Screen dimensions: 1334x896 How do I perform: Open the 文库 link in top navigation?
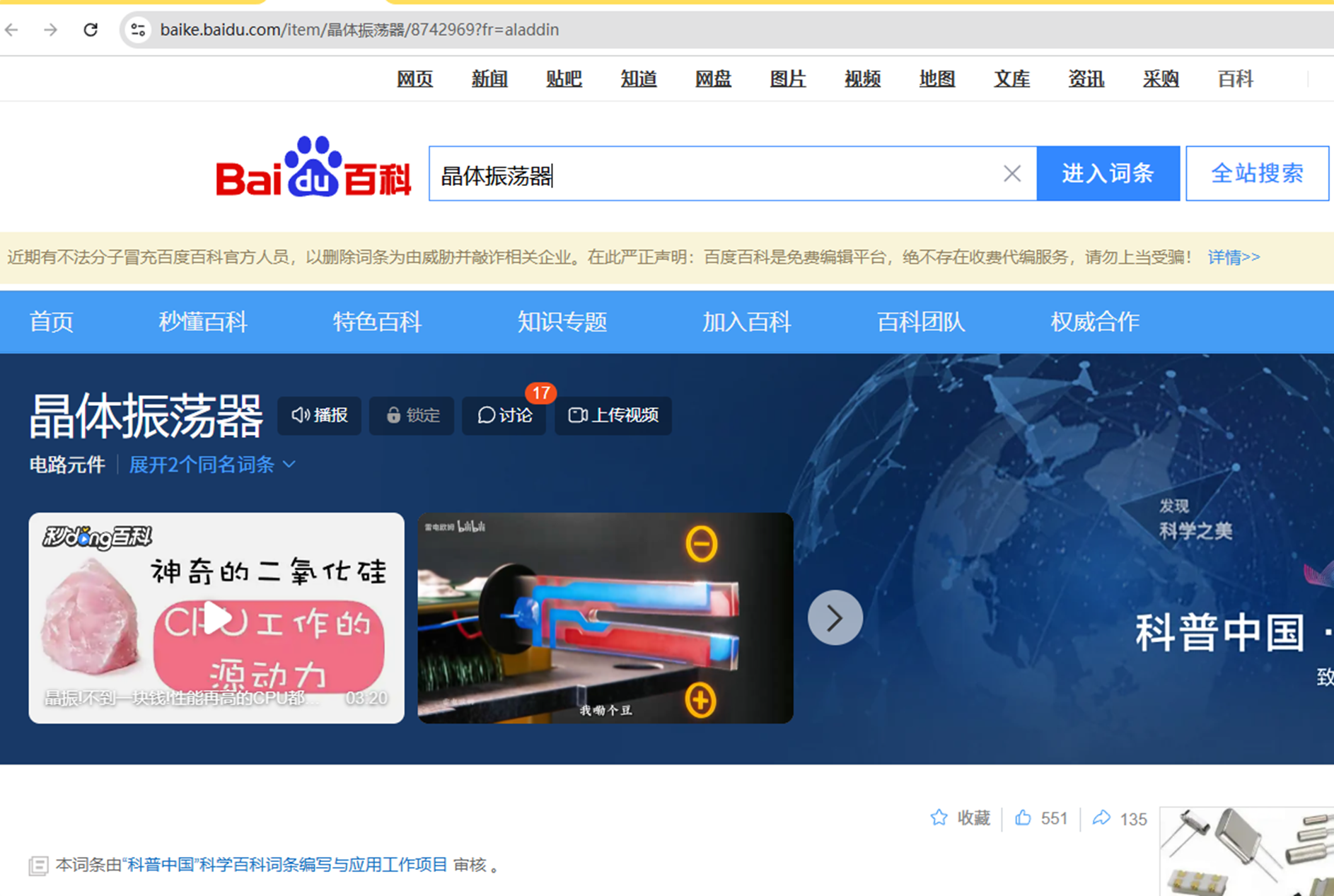1011,79
